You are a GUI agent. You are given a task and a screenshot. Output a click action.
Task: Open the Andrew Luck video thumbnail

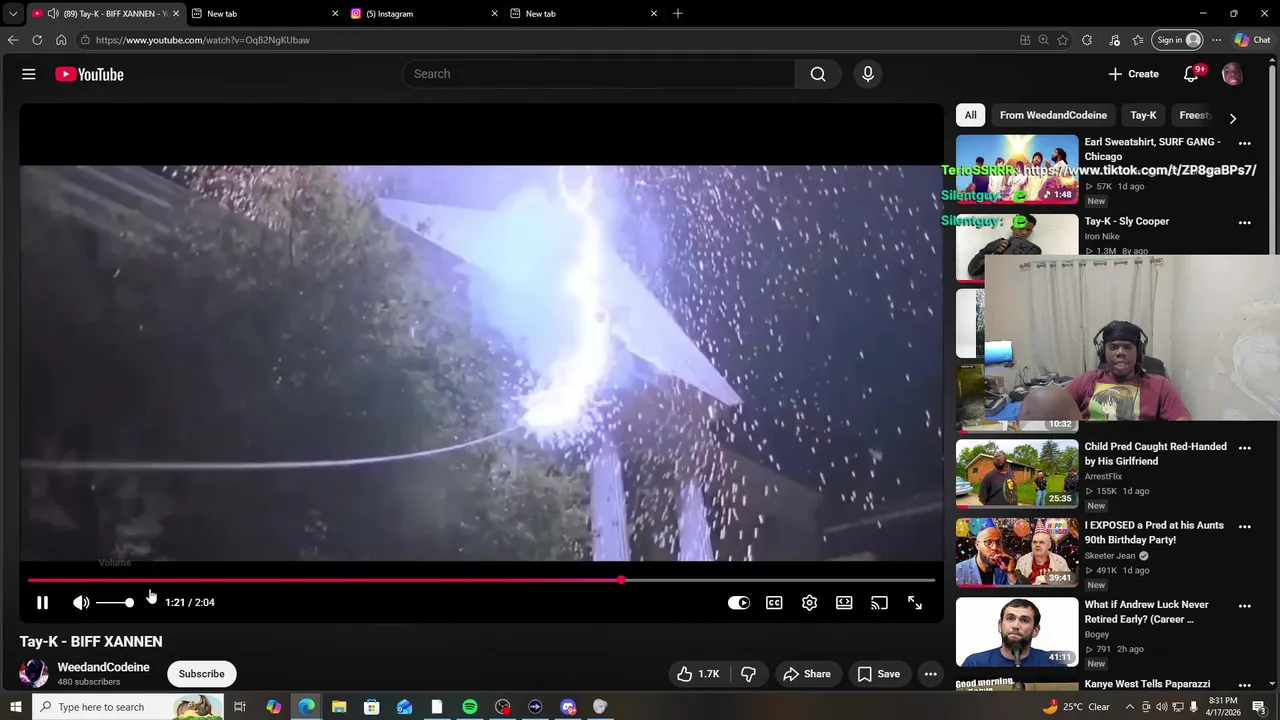(x=1017, y=632)
